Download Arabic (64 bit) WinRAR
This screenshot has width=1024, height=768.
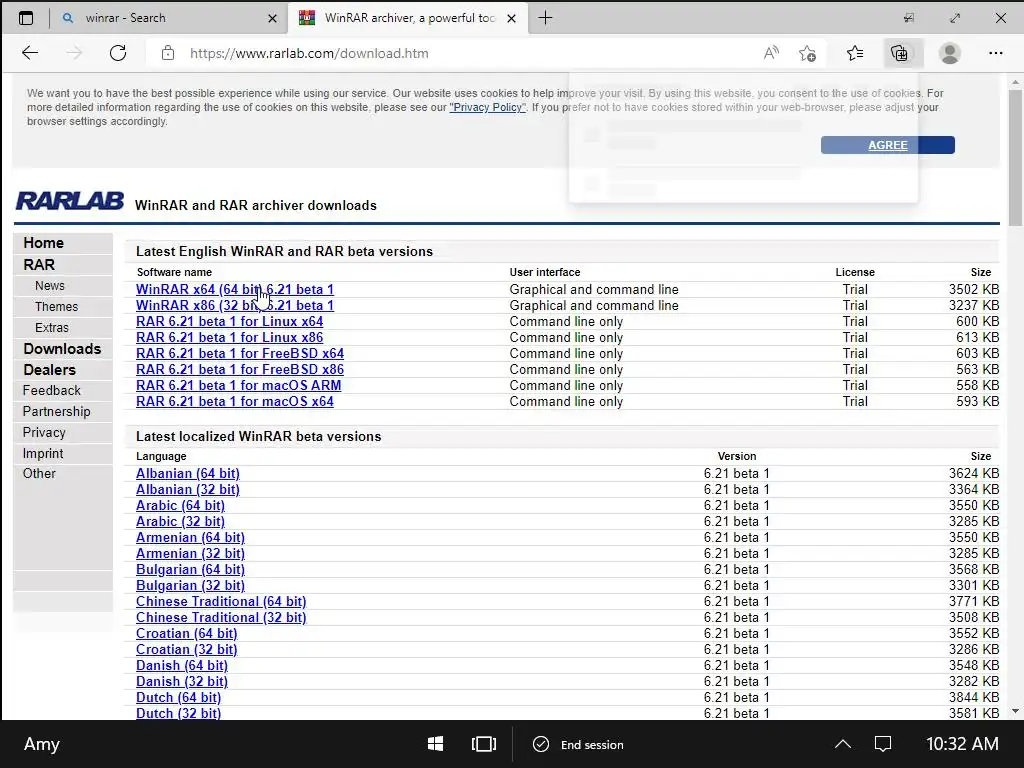[180, 505]
